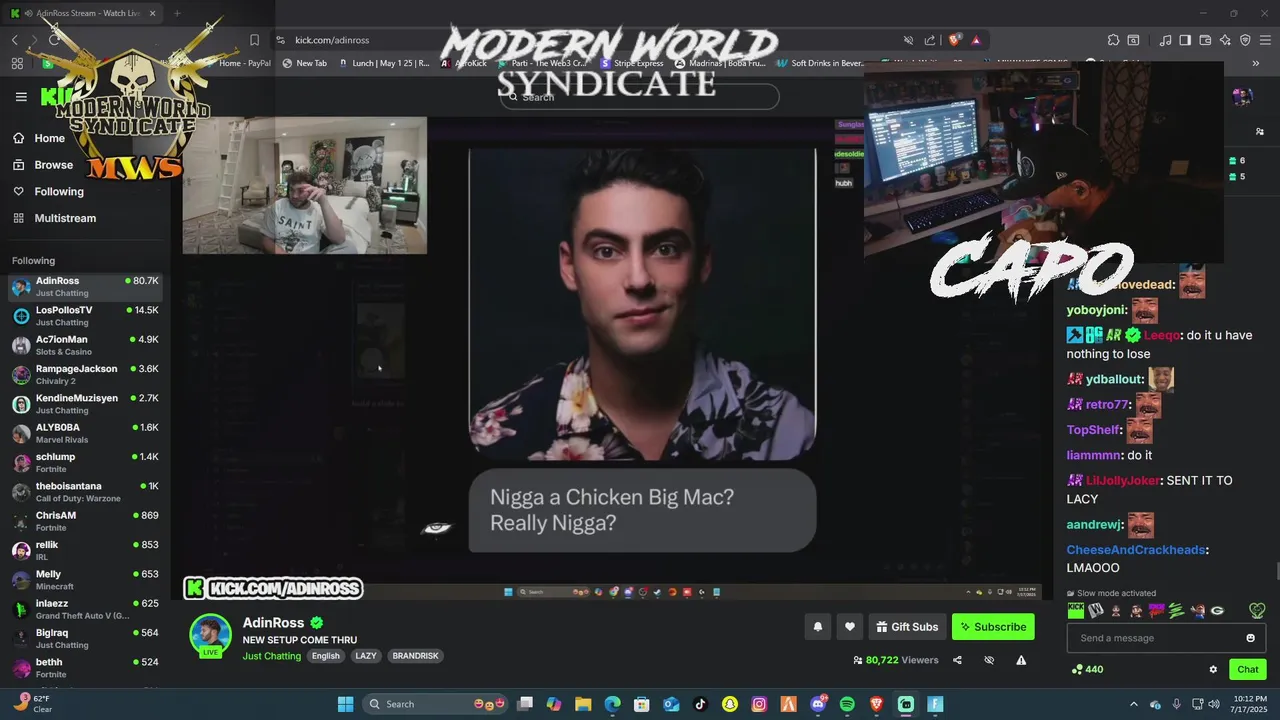Follow AdinRoss with the heart button

[x=850, y=627]
